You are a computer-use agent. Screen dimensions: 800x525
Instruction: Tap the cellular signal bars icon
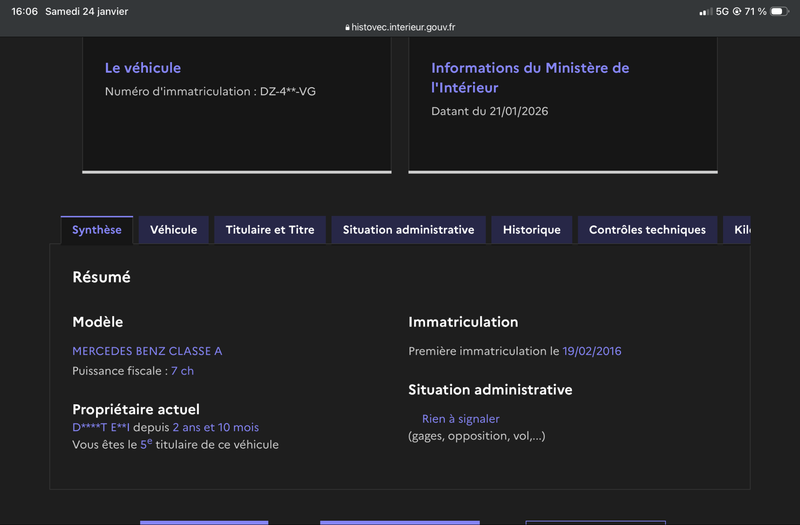[705, 12]
